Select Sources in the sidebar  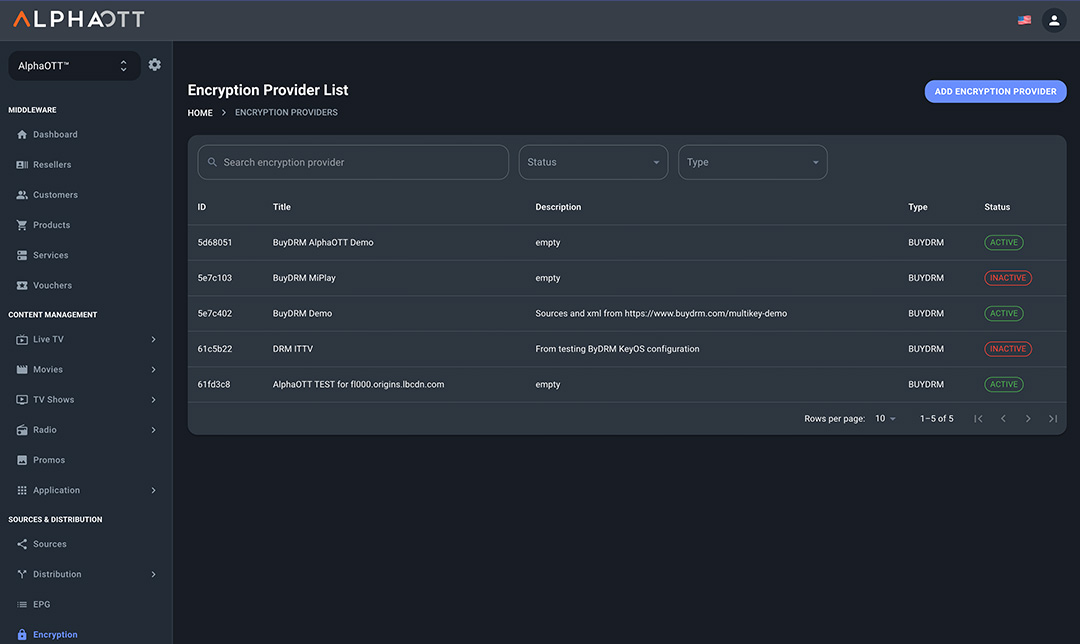tap(49, 544)
